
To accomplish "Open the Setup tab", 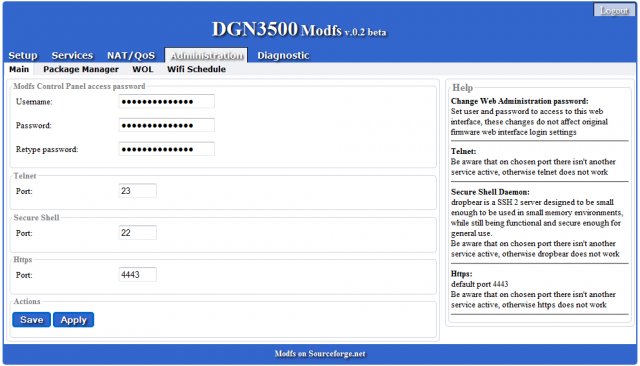I will tap(23, 55).
